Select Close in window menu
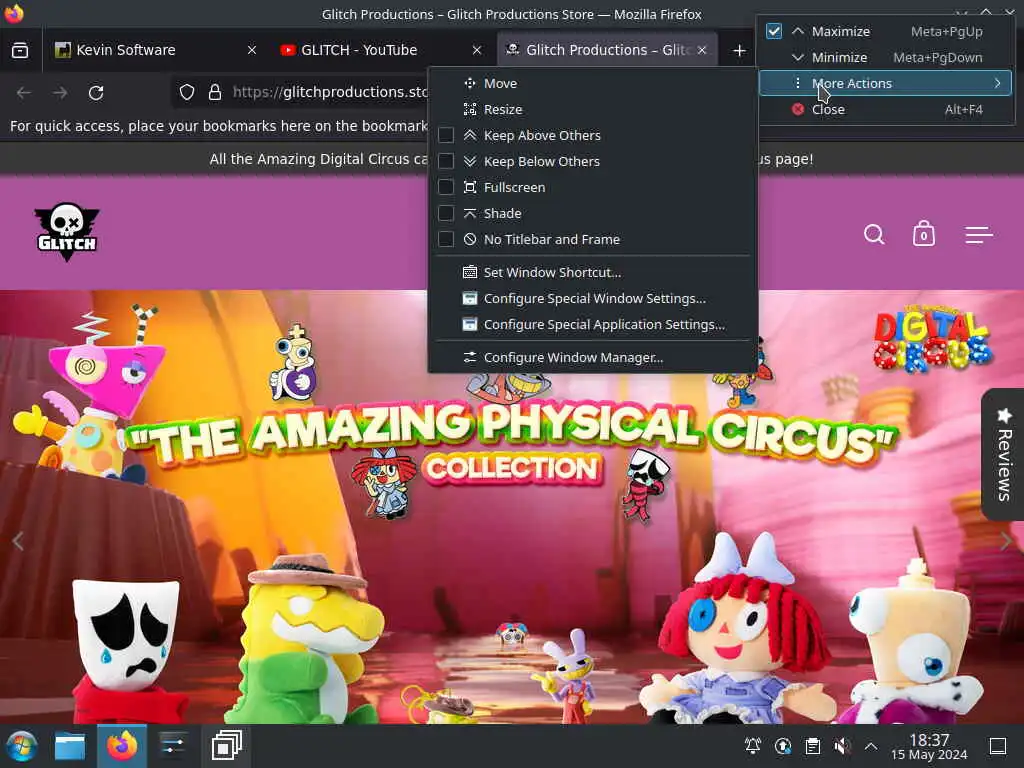 tap(886, 109)
